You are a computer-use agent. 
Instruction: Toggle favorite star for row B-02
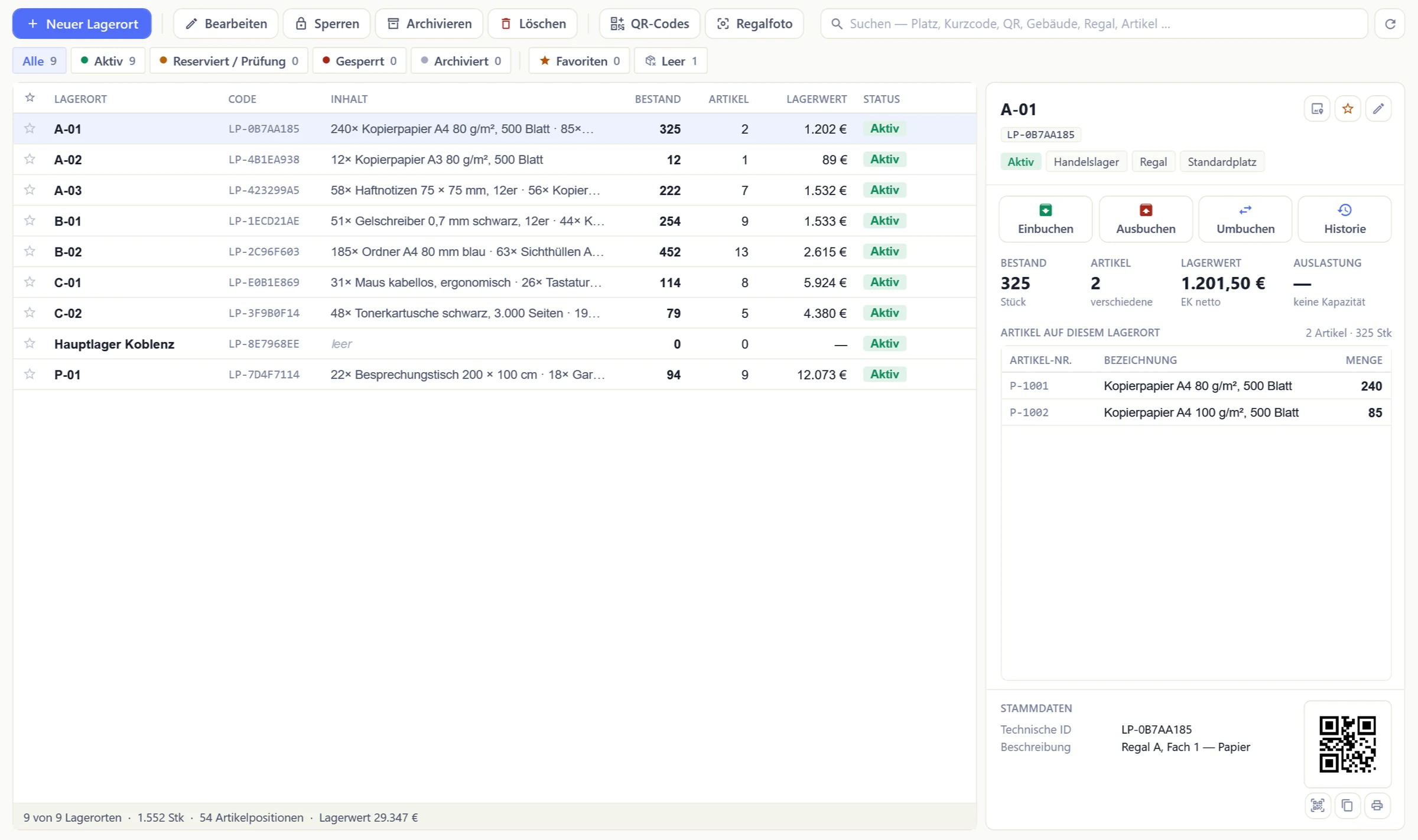[x=30, y=251]
